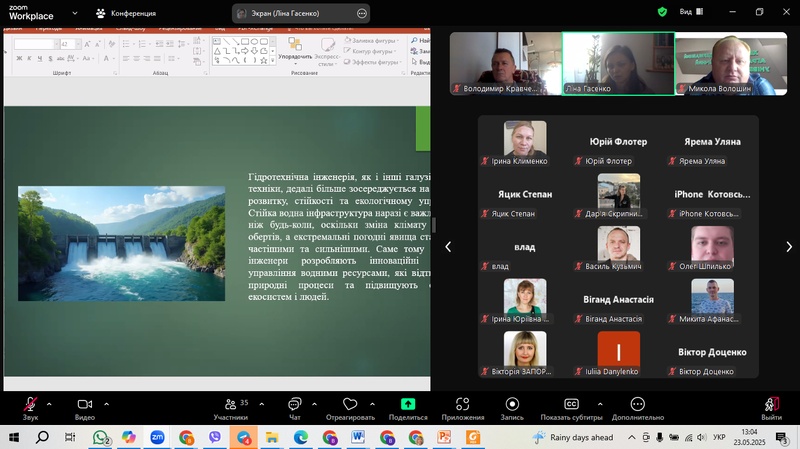The width and height of the screenshot is (800, 449).
Task: Open Windows Start menu
Action: tap(14, 437)
